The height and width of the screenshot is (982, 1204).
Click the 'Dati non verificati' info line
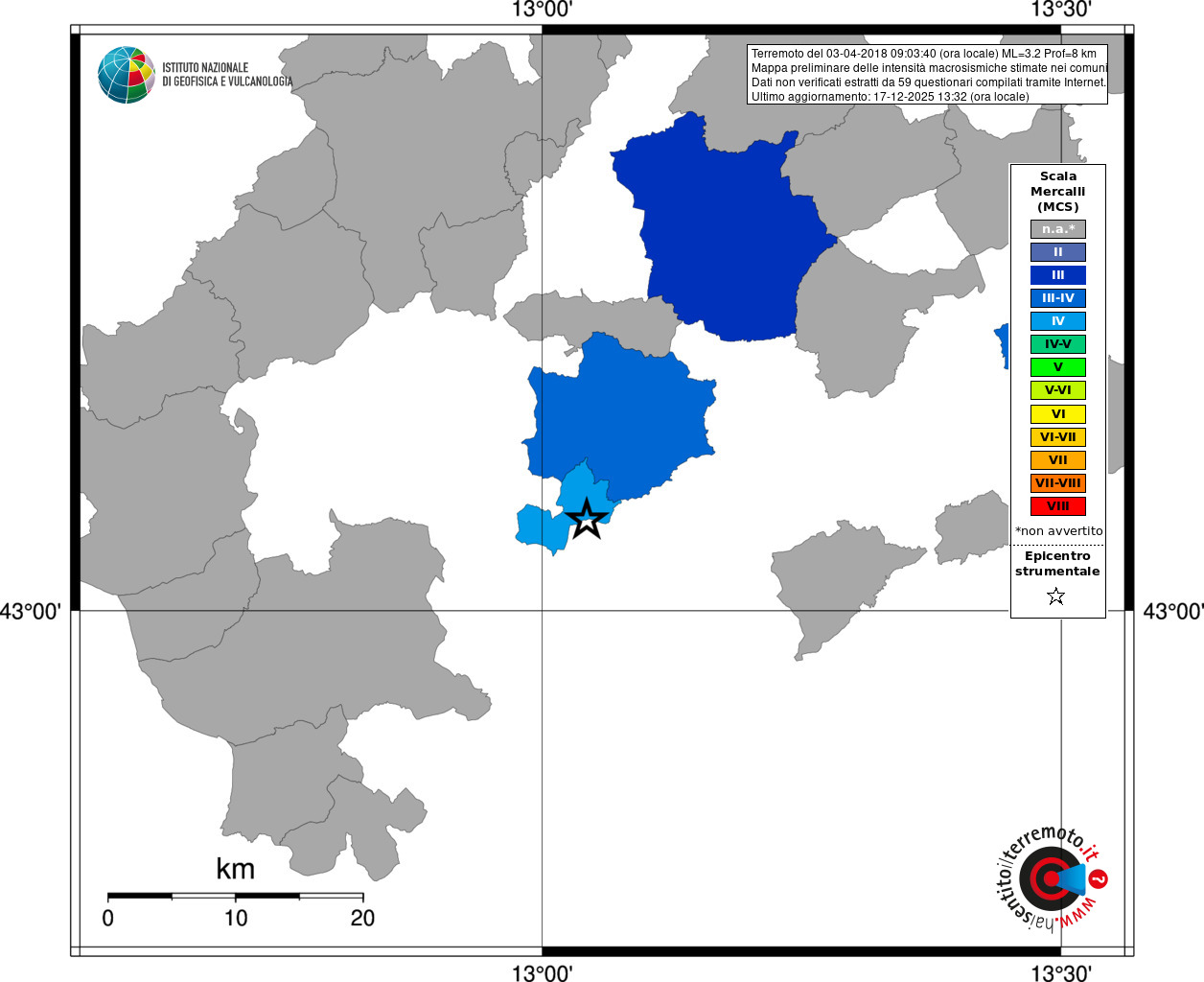(x=929, y=82)
